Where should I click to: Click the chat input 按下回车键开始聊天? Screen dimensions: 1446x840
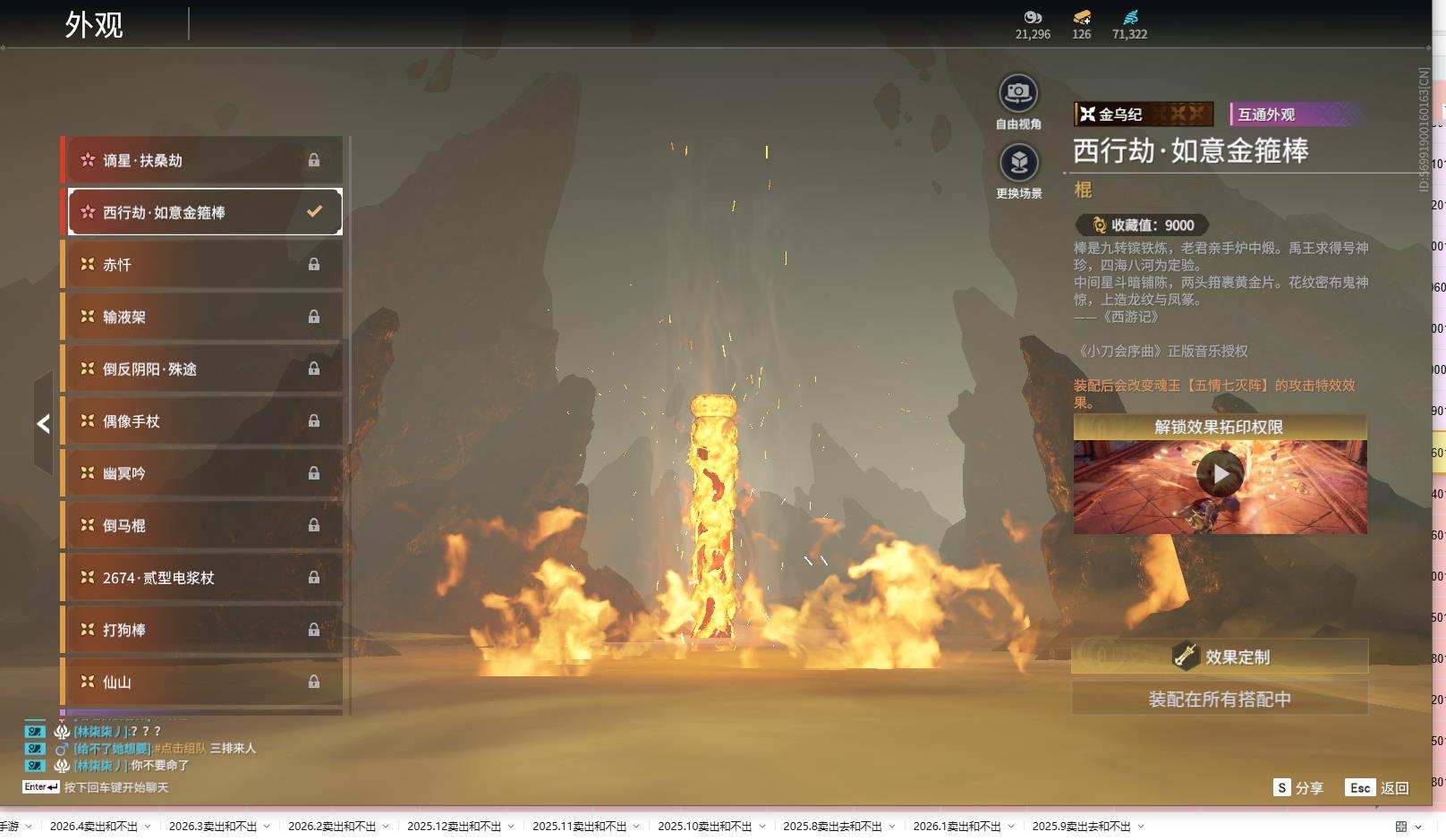coord(116,787)
